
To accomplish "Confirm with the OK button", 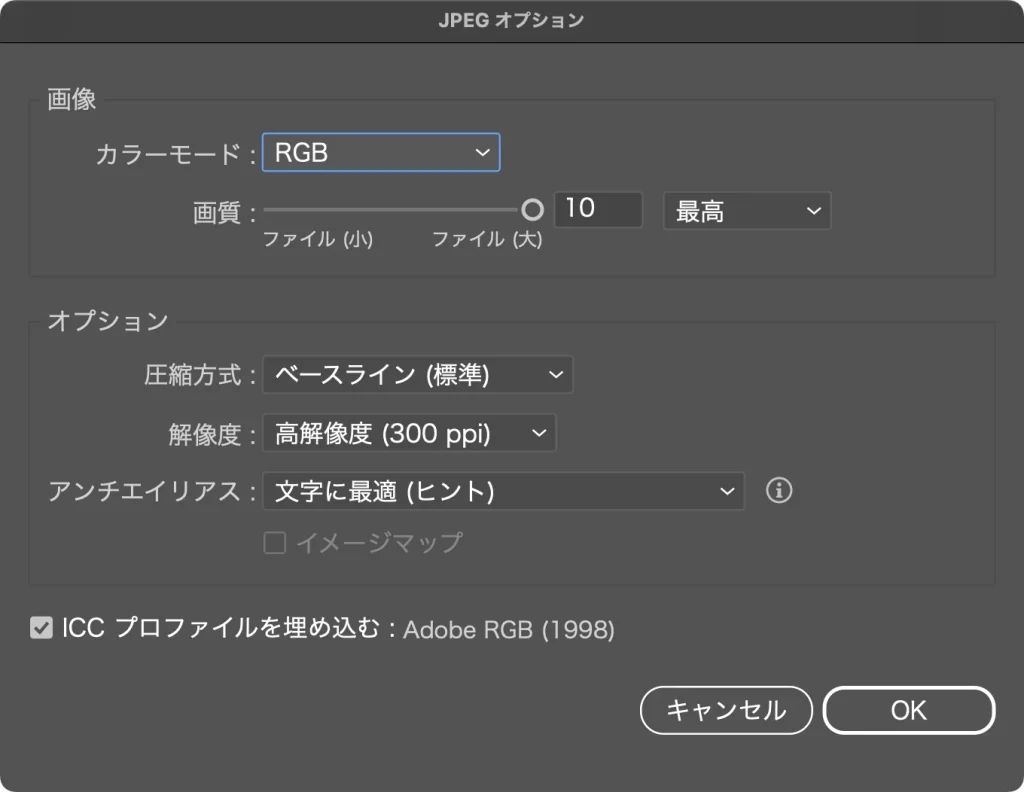I will [x=908, y=710].
